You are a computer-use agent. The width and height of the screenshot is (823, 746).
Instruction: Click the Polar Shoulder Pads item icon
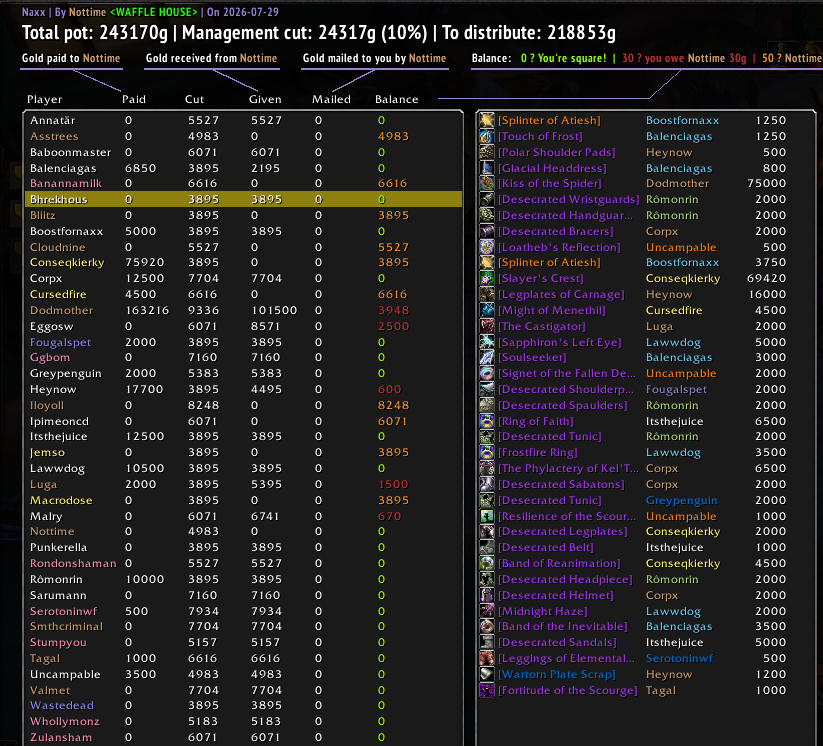[487, 152]
